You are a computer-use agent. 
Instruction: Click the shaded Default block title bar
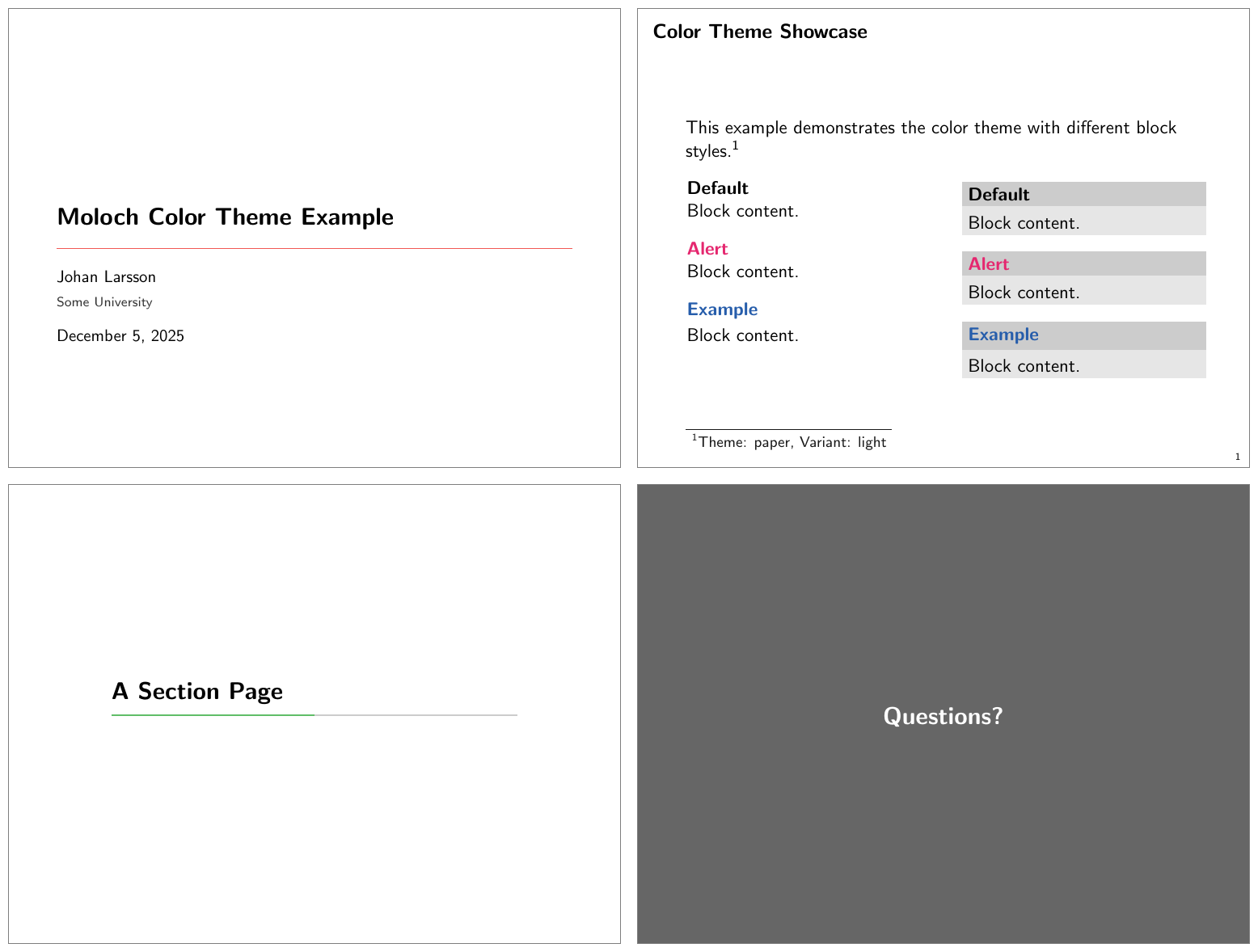[1083, 194]
